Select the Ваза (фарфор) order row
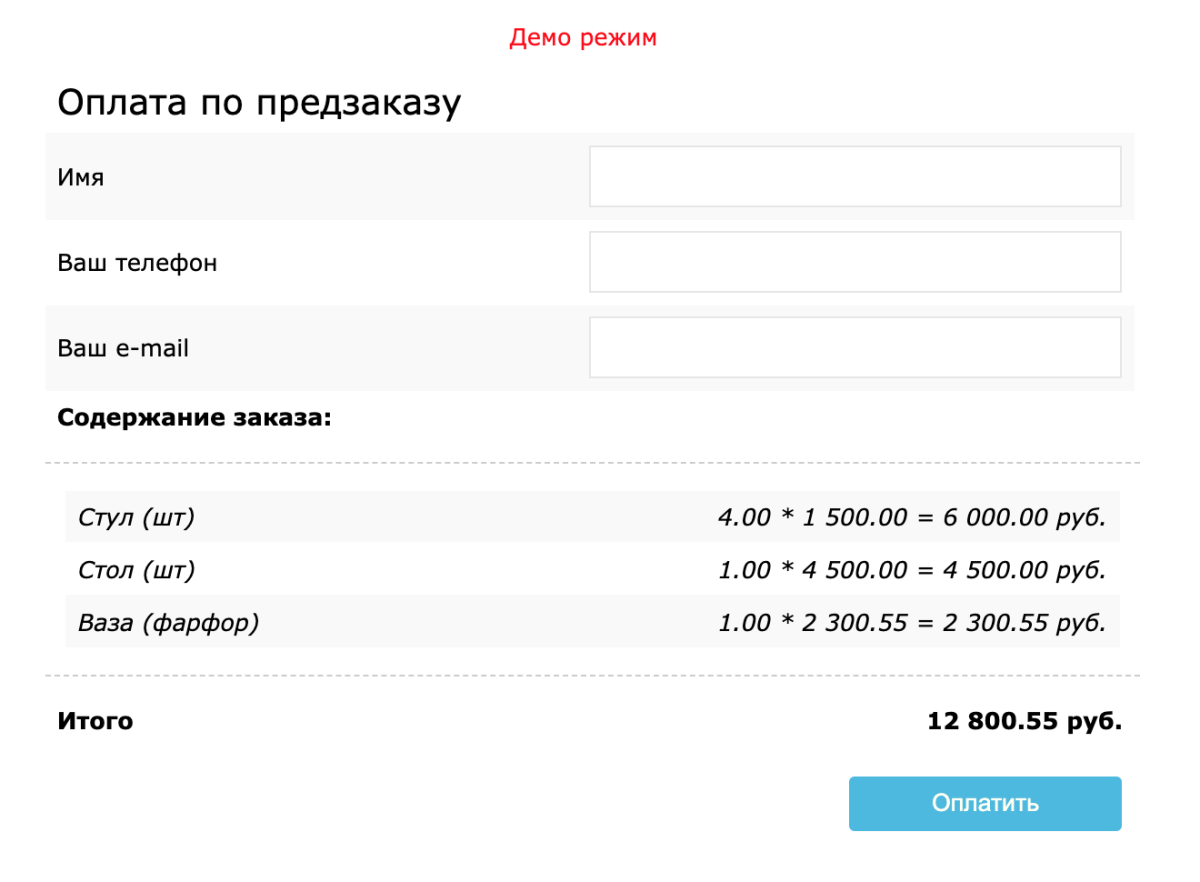This screenshot has height=882, width=1200. tap(400, 622)
